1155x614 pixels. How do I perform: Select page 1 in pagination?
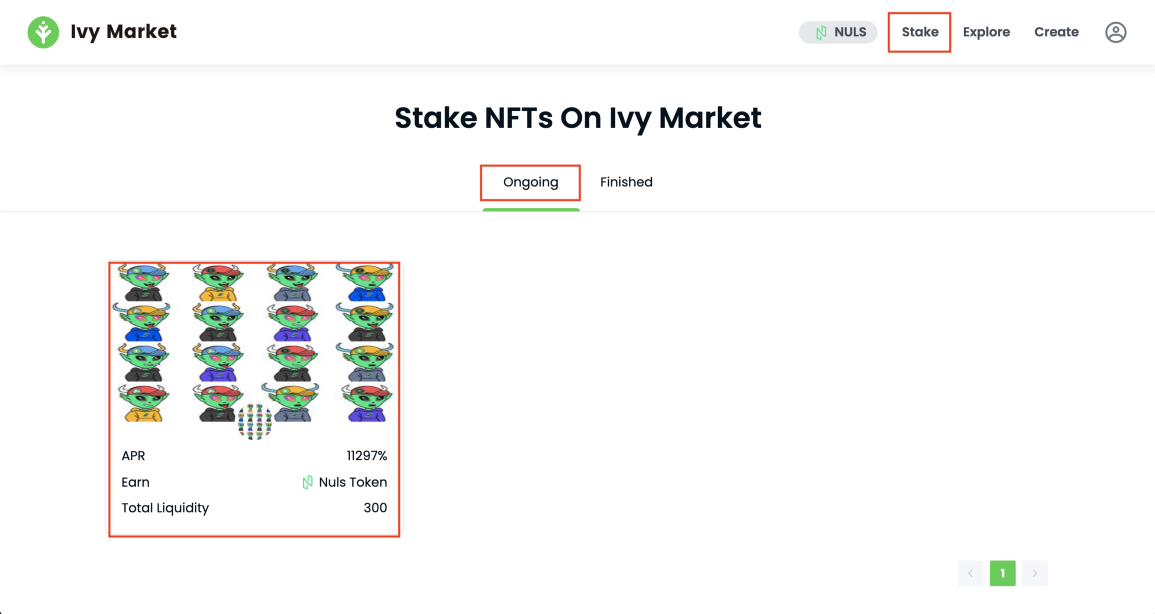point(1003,574)
